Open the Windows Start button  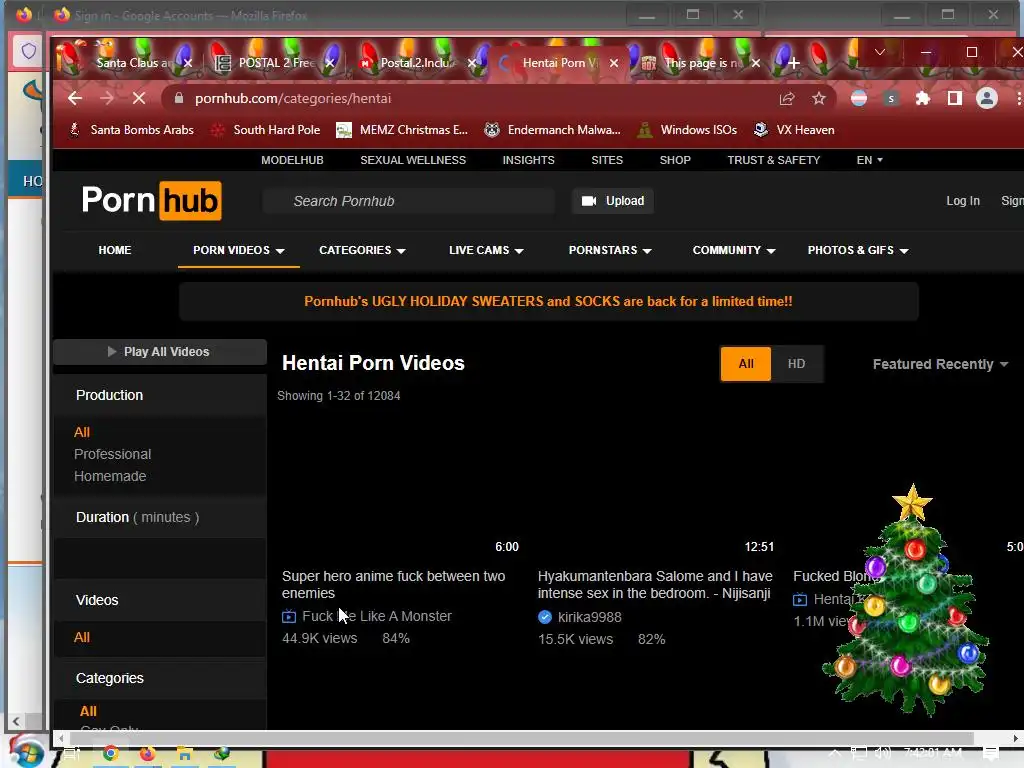click(26, 752)
